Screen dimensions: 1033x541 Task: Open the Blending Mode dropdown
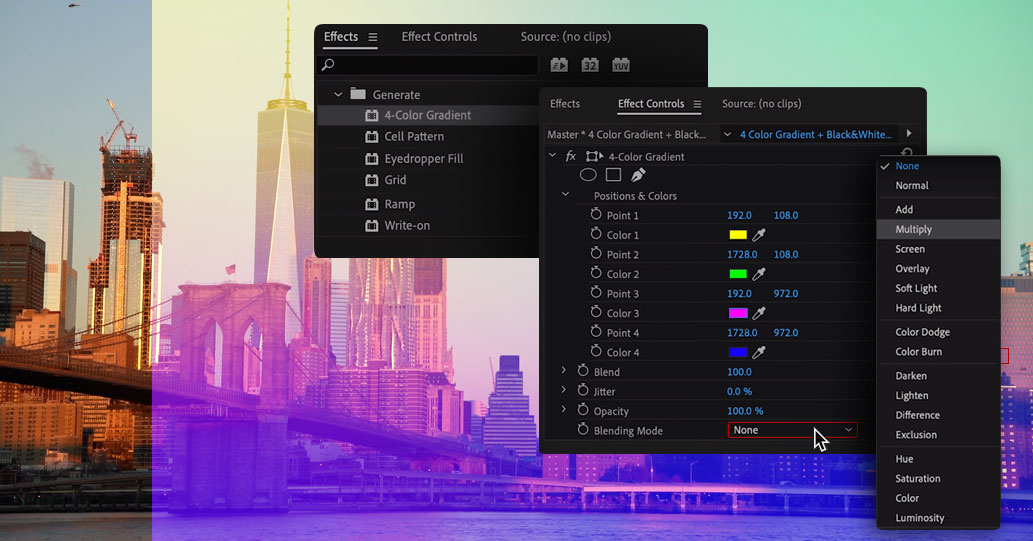[792, 430]
